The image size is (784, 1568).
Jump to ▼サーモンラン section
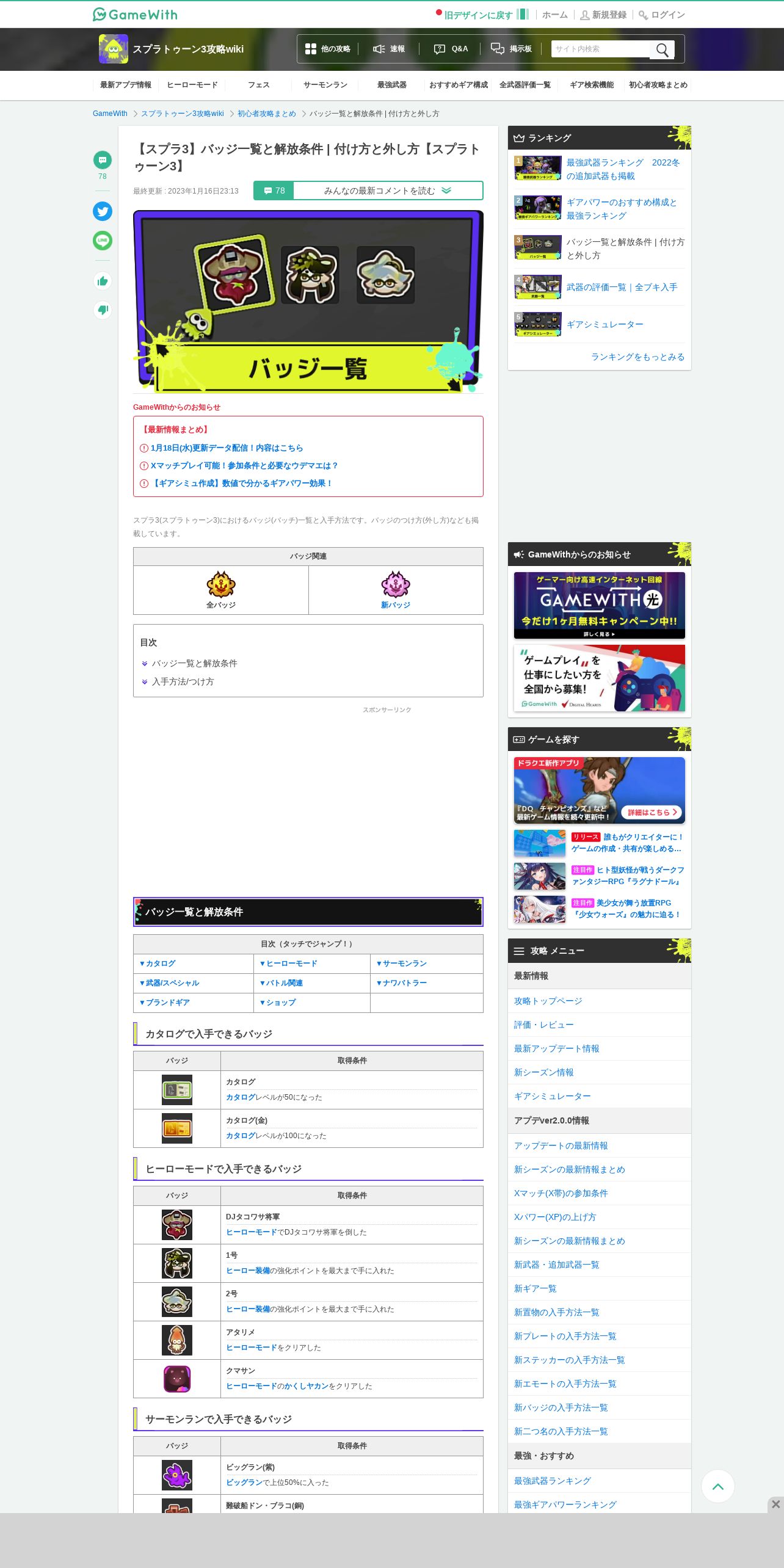click(x=402, y=964)
